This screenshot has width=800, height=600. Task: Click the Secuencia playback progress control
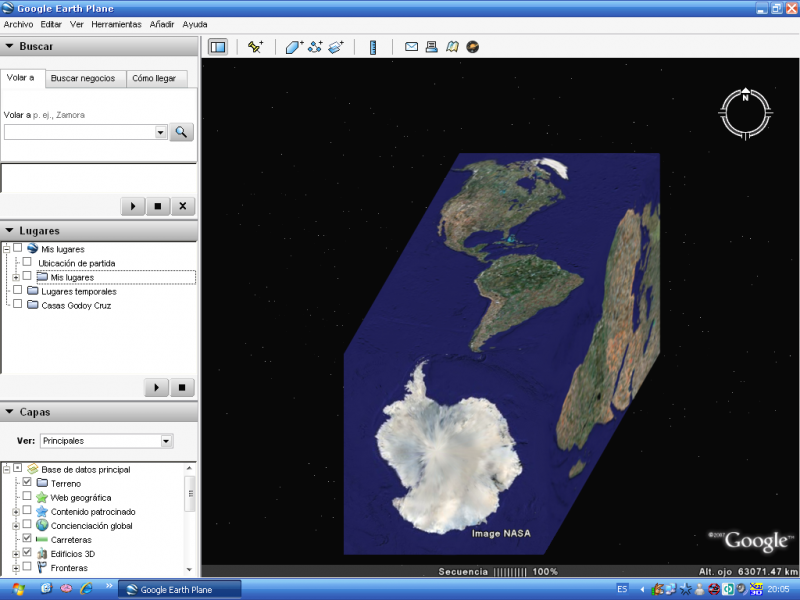508,571
